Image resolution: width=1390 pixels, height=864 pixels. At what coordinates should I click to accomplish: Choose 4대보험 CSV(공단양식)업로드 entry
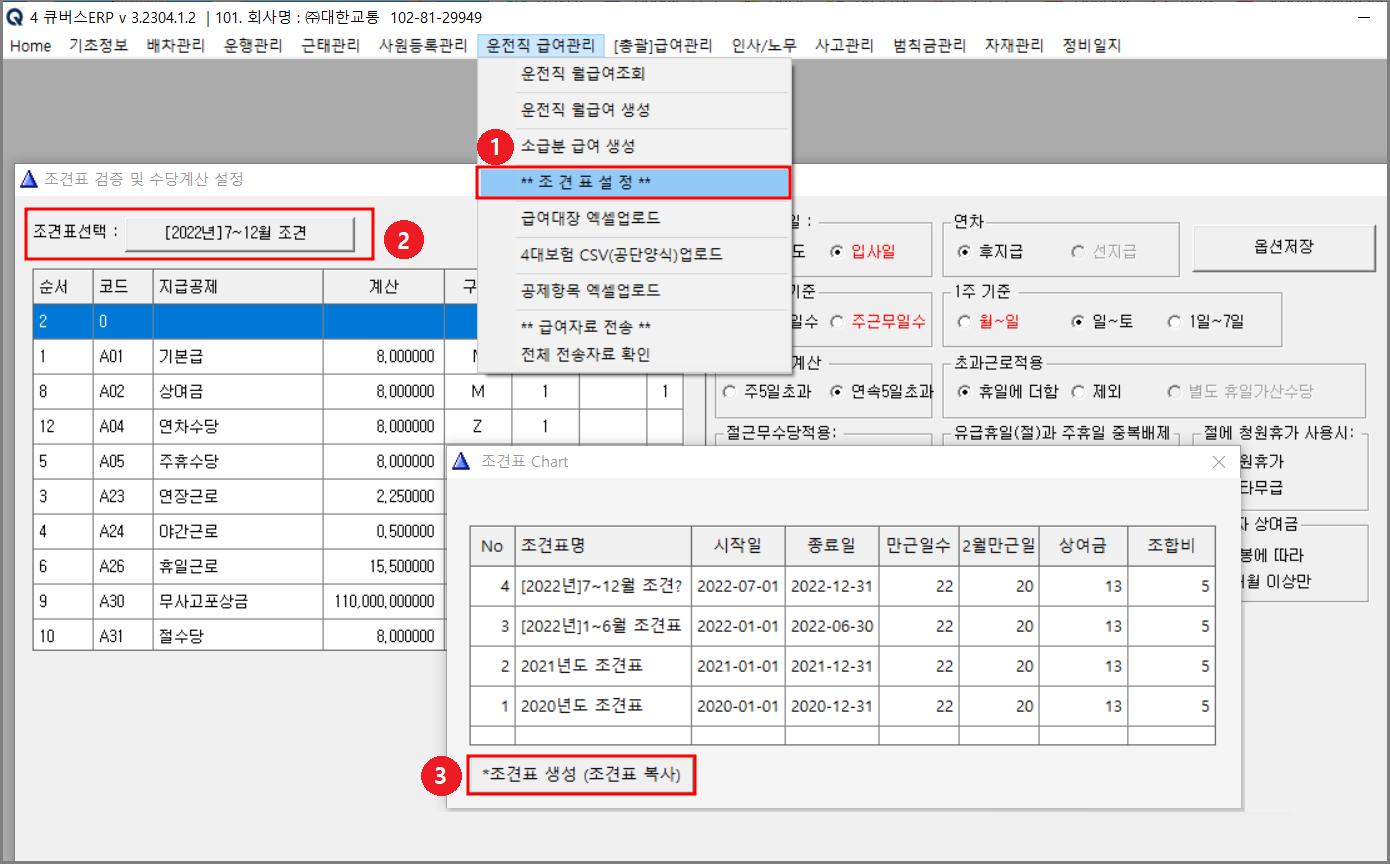click(634, 254)
